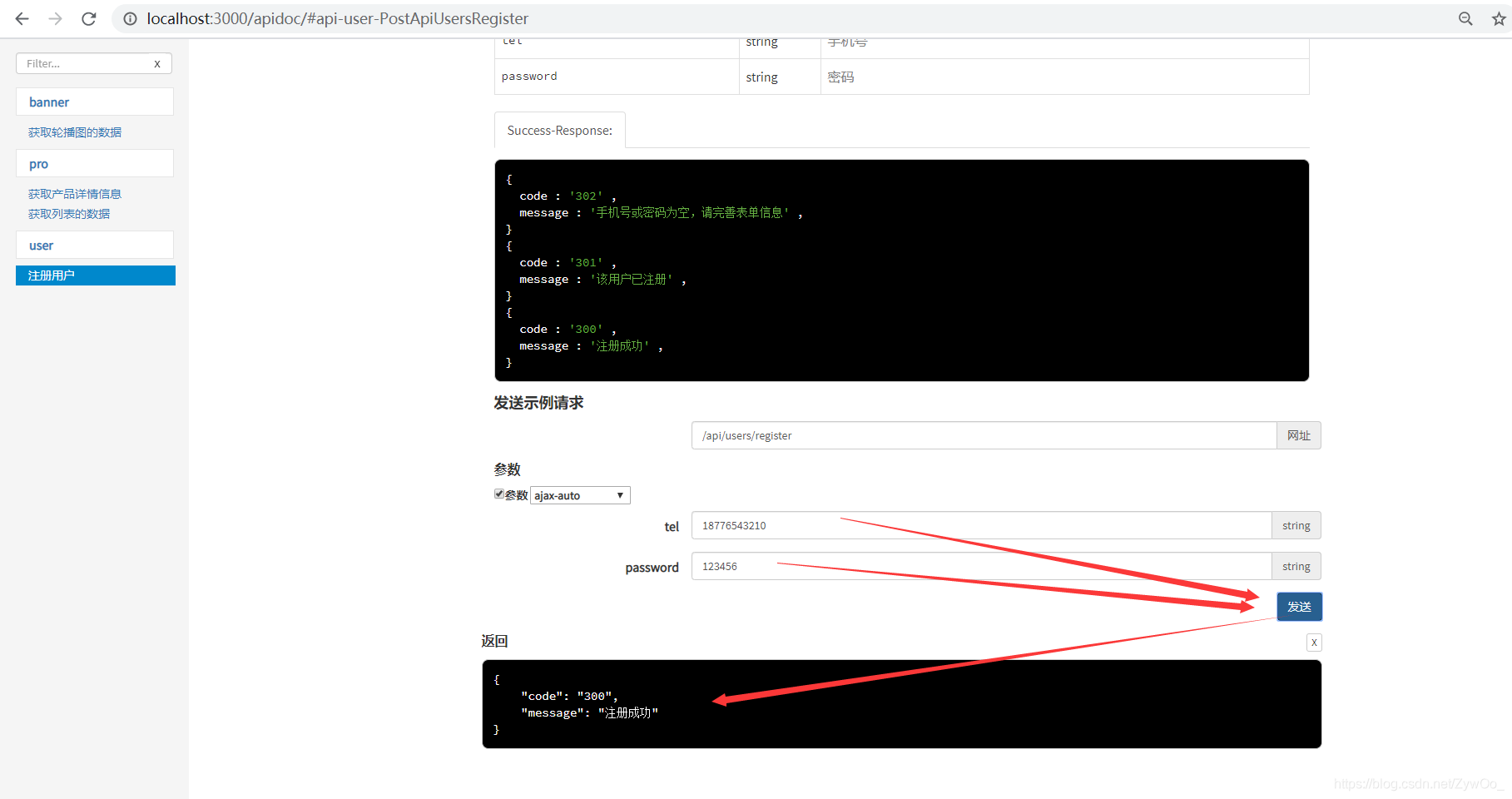Click the password cell in parameter table
The width and height of the screenshot is (1512, 799).
pyautogui.click(x=617, y=77)
